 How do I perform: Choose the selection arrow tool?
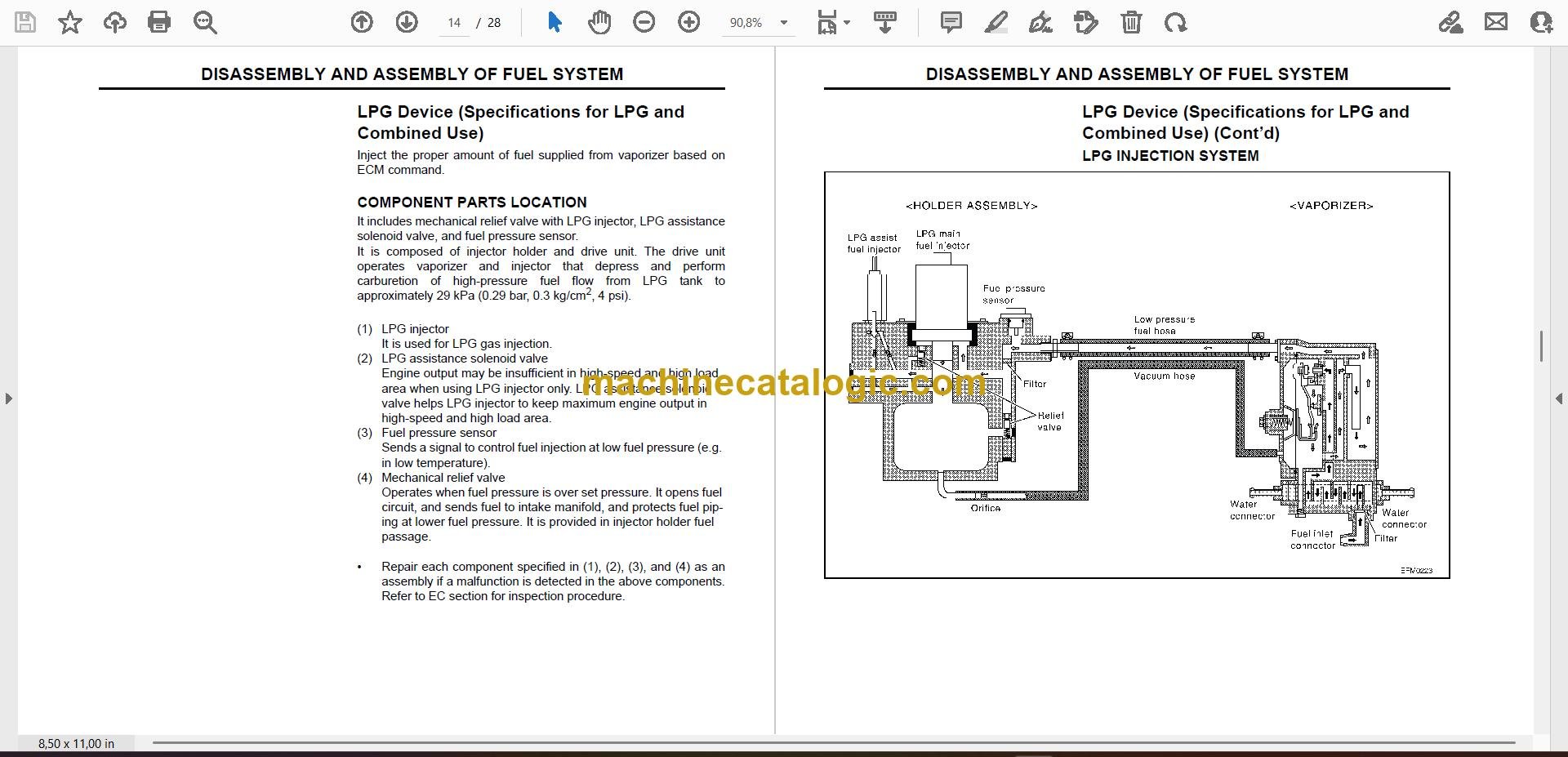[555, 22]
